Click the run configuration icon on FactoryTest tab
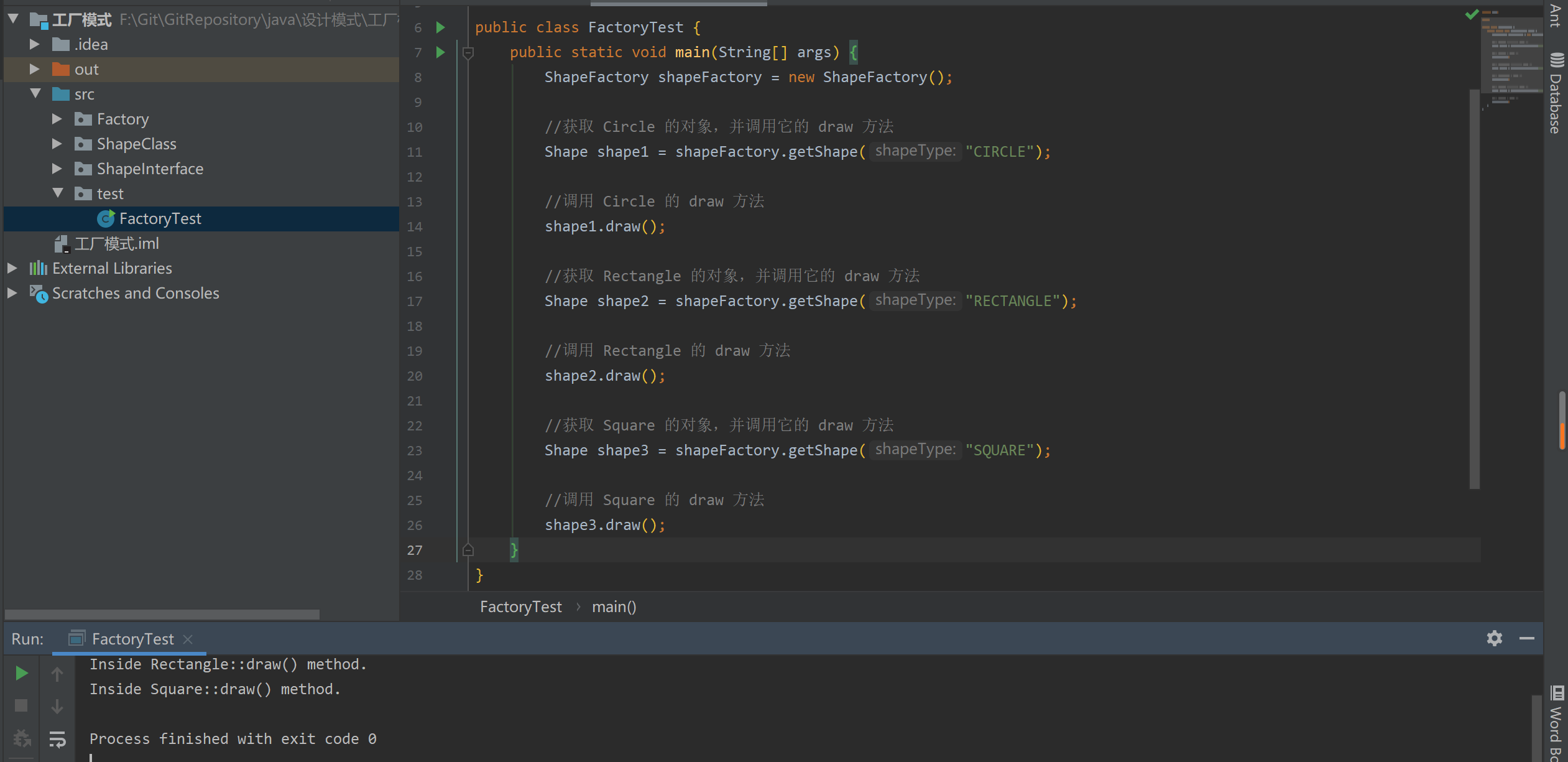1568x762 pixels. (x=77, y=638)
